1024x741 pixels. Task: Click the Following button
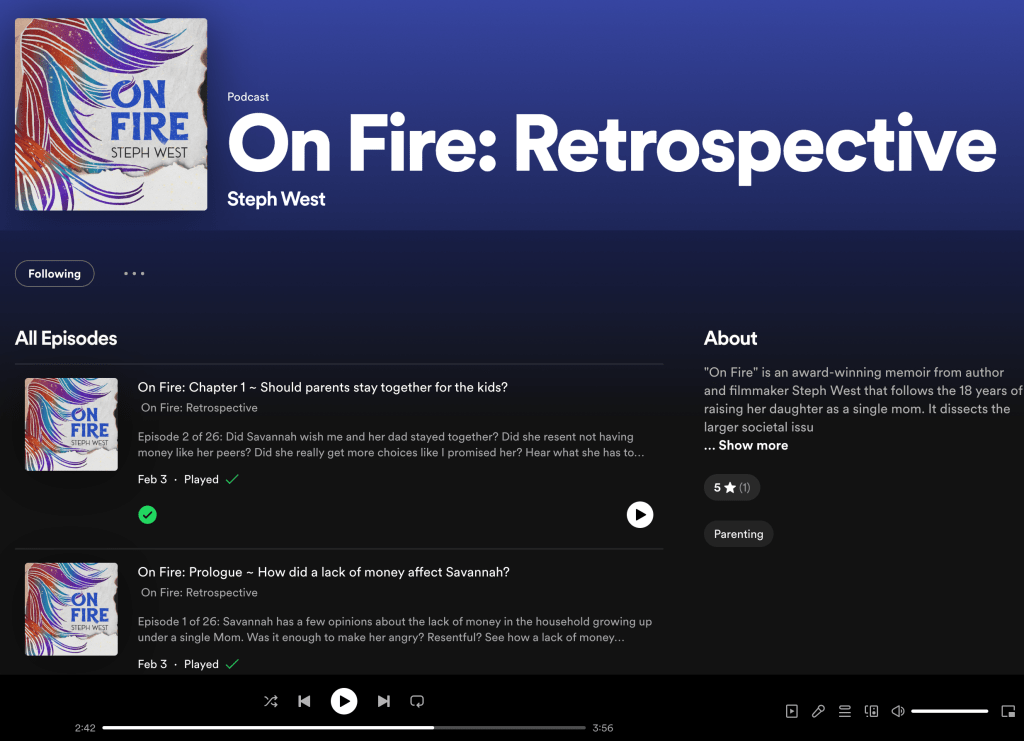[x=55, y=273]
